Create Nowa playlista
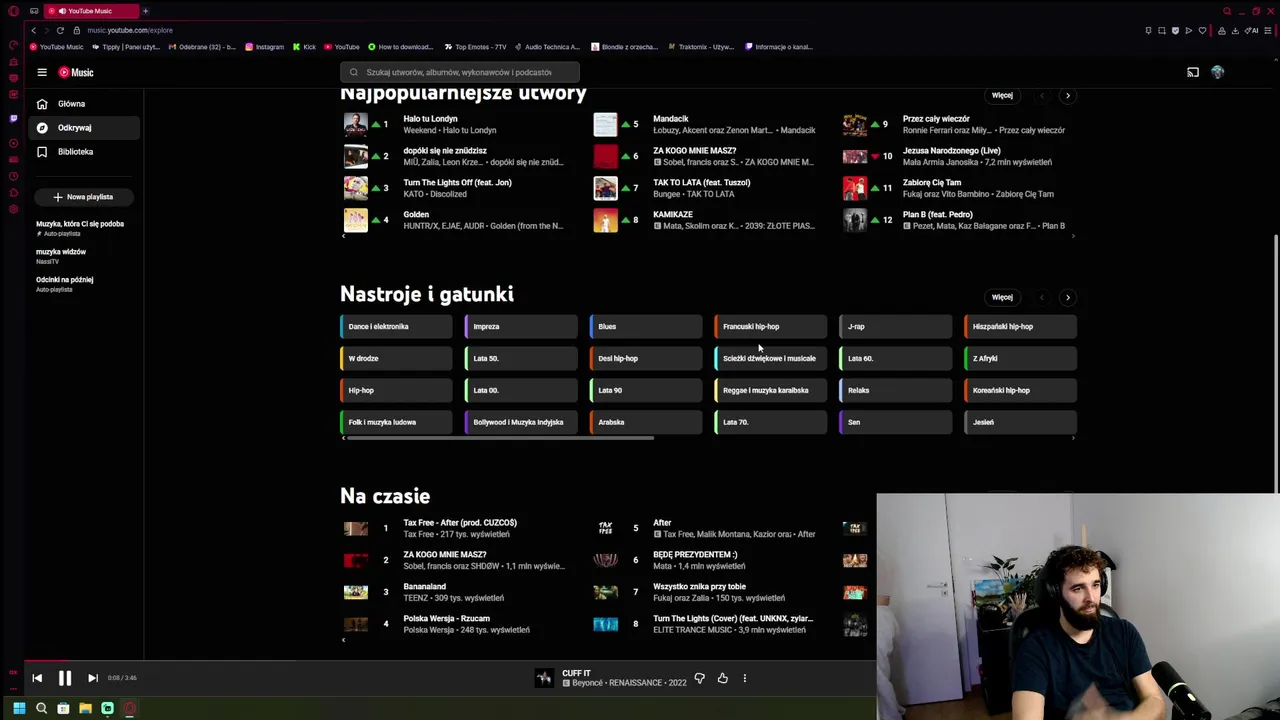The height and width of the screenshot is (720, 1280). [x=83, y=197]
